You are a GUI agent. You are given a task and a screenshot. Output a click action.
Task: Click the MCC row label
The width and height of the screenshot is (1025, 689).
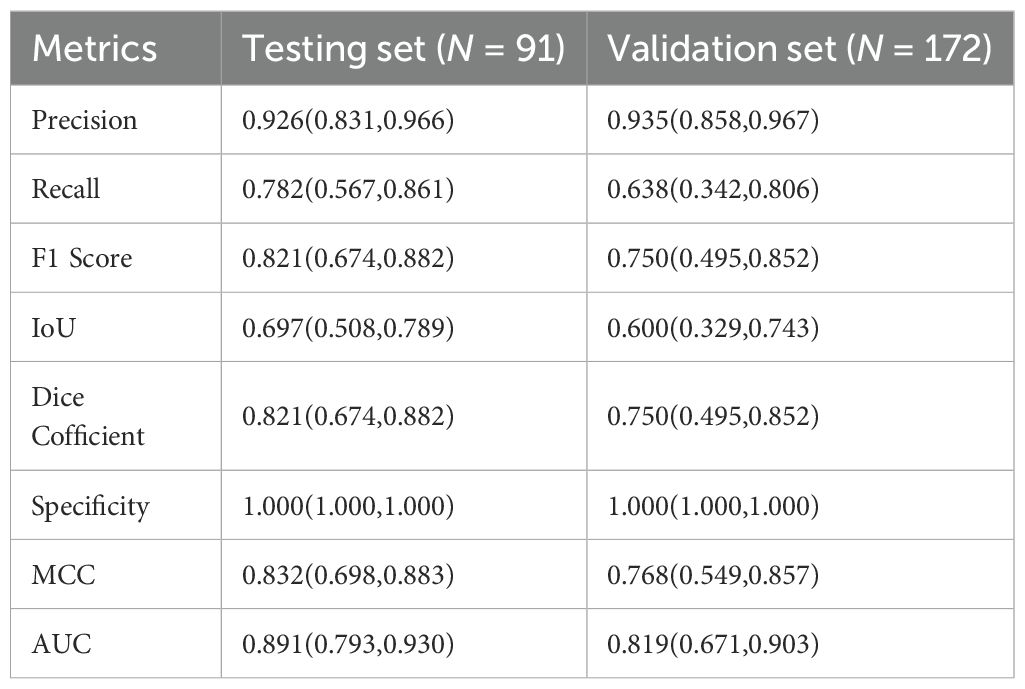(59, 575)
